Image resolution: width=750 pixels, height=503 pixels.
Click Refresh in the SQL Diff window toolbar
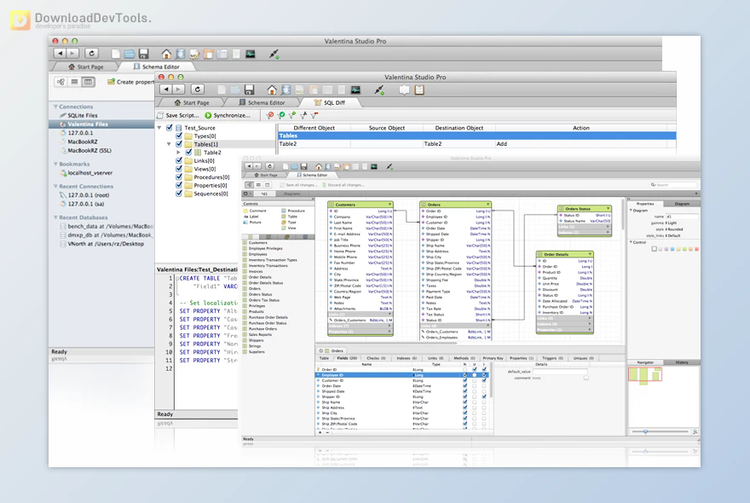pos(198,89)
